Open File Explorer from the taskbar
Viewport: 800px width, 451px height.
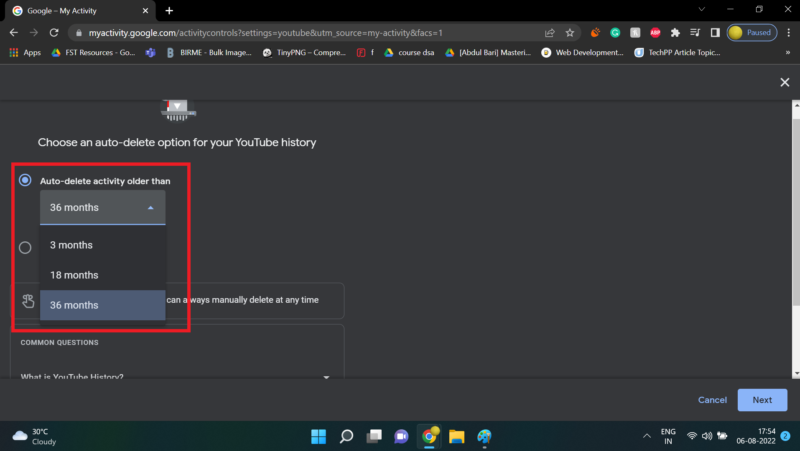click(457, 436)
